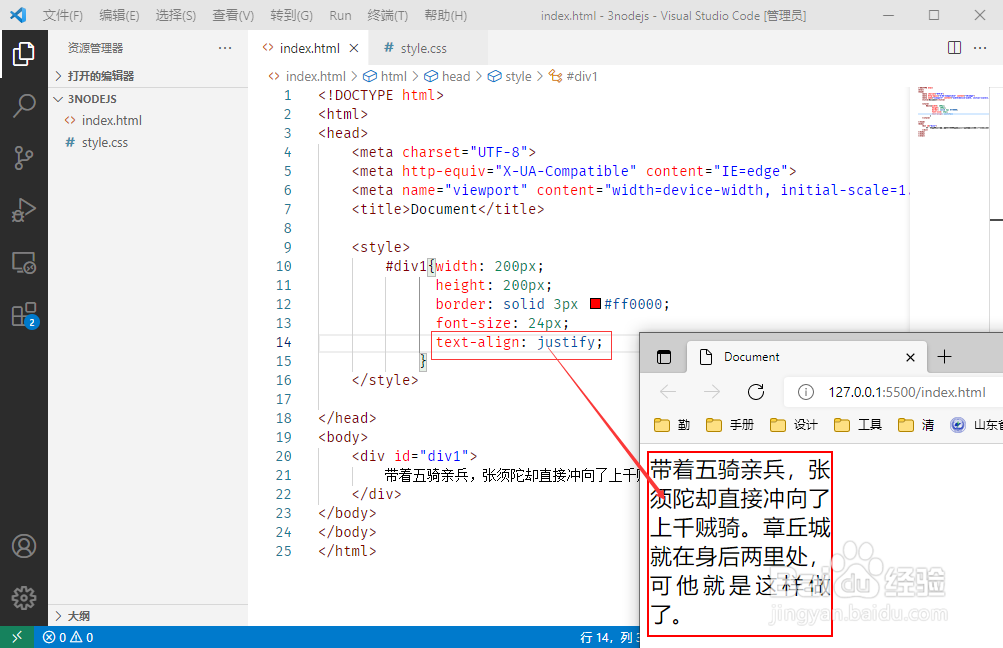Screen dimensions: 1003x648
Task: Open the 设计 bookmarks folder
Action: click(x=794, y=425)
